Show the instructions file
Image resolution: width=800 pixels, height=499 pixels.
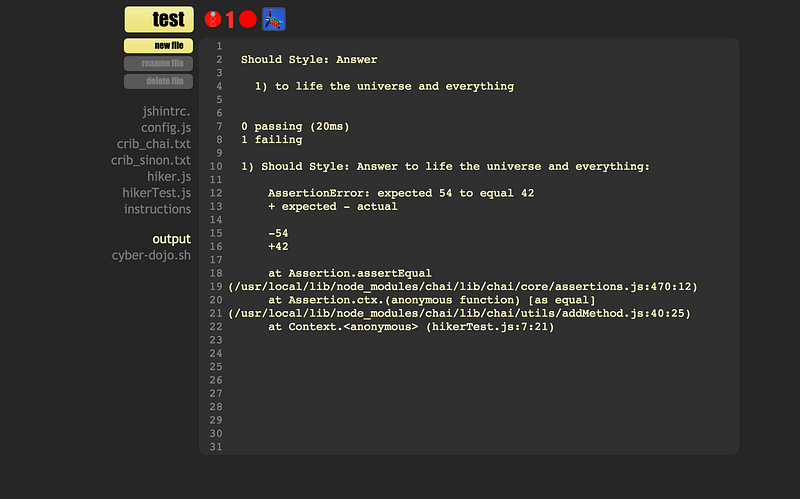click(x=157, y=209)
